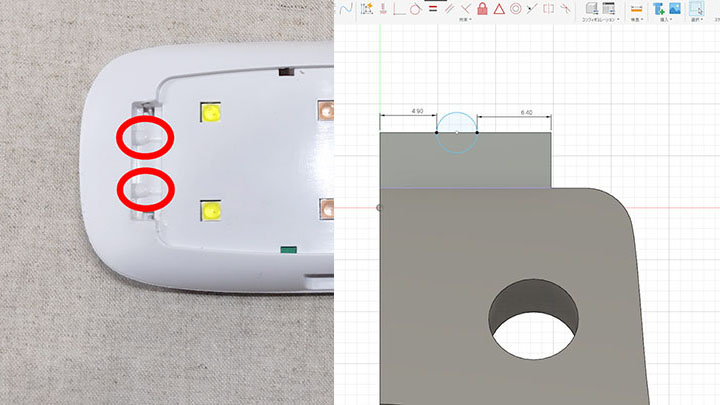Open the 選択 select dropdown
The width and height of the screenshot is (720, 405).
coord(696,20)
